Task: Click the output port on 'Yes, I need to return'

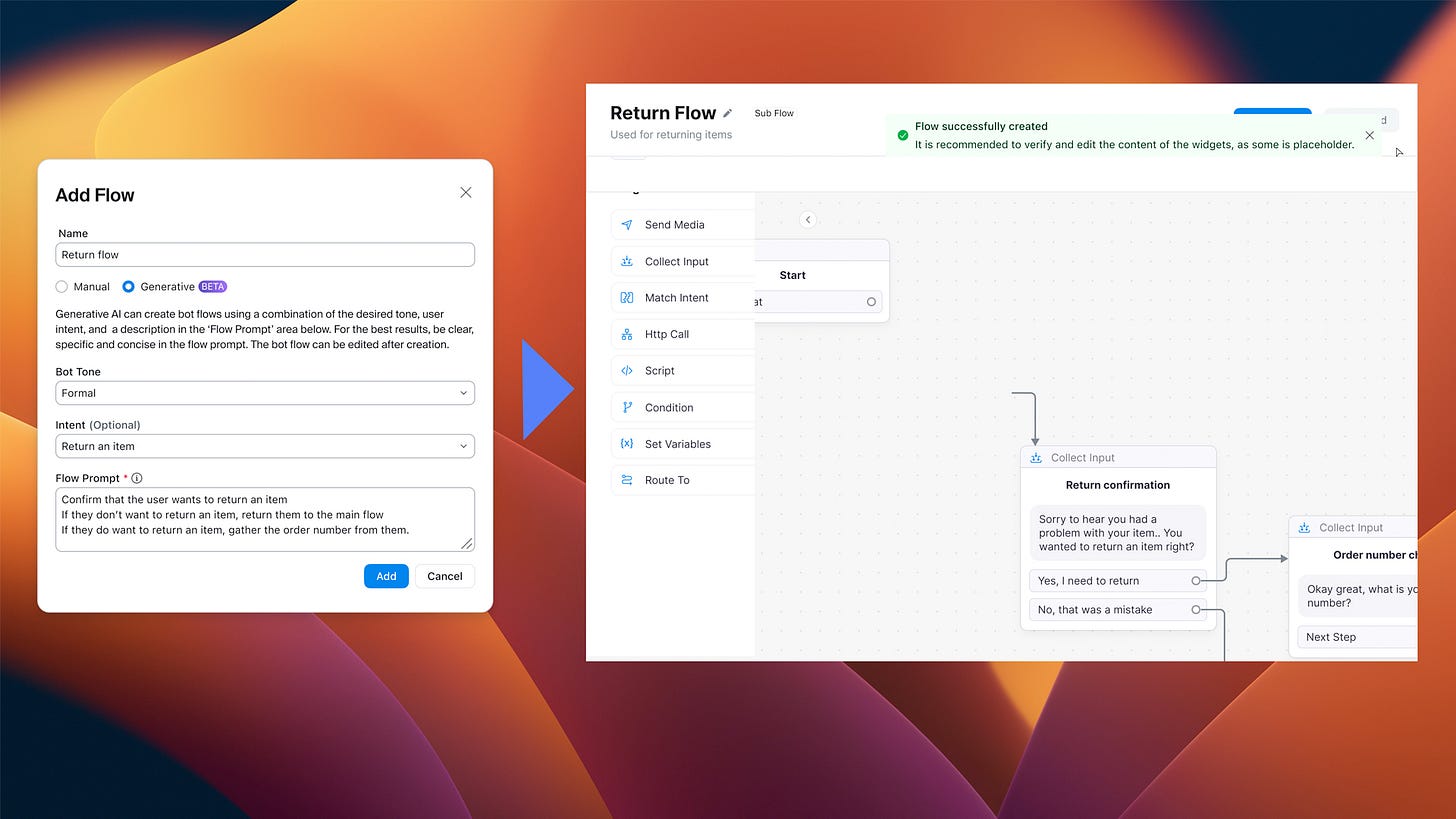Action: click(x=1196, y=580)
